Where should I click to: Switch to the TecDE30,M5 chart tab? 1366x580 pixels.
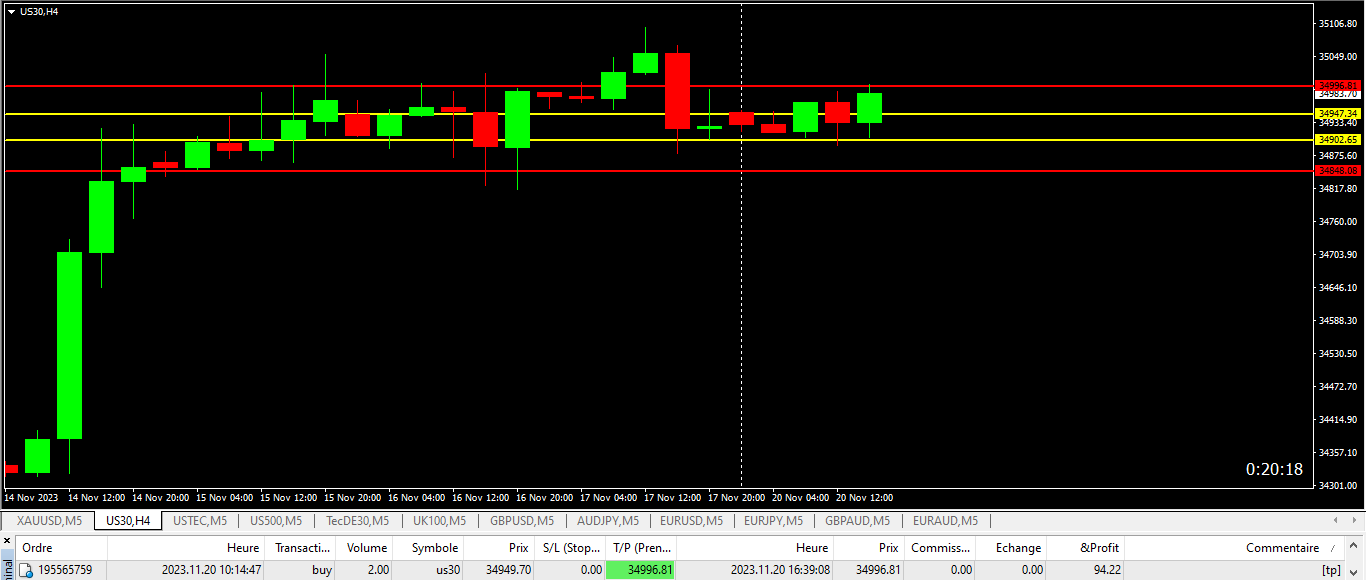357,521
